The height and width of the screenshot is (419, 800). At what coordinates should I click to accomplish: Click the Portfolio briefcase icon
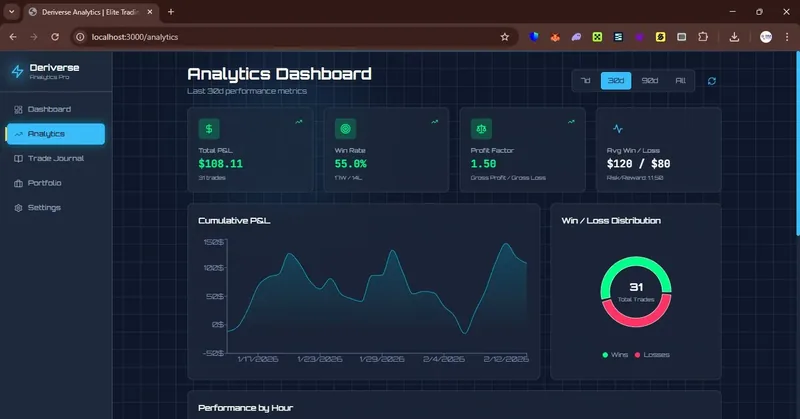pos(18,183)
